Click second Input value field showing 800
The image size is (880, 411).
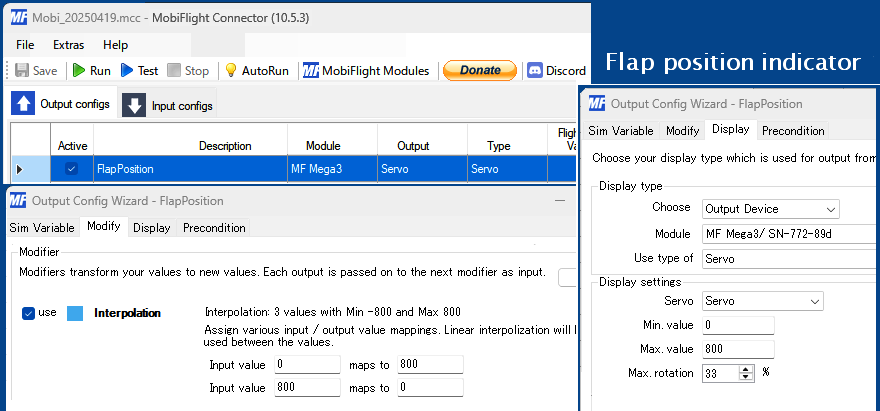click(308, 387)
